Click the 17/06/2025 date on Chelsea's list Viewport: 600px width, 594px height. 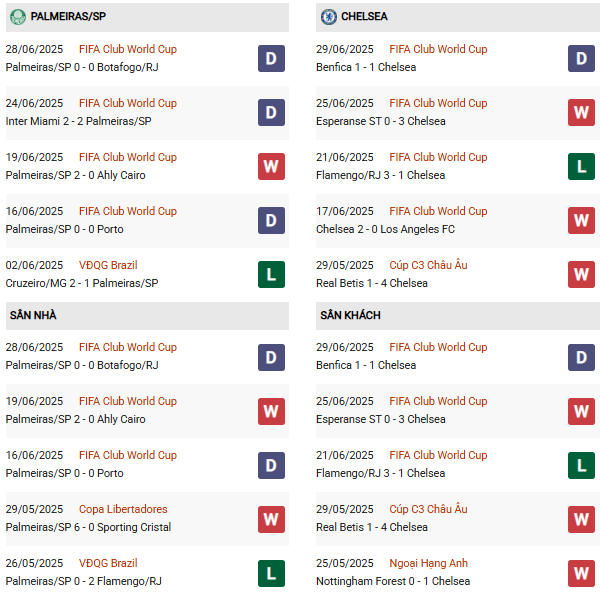tap(345, 211)
